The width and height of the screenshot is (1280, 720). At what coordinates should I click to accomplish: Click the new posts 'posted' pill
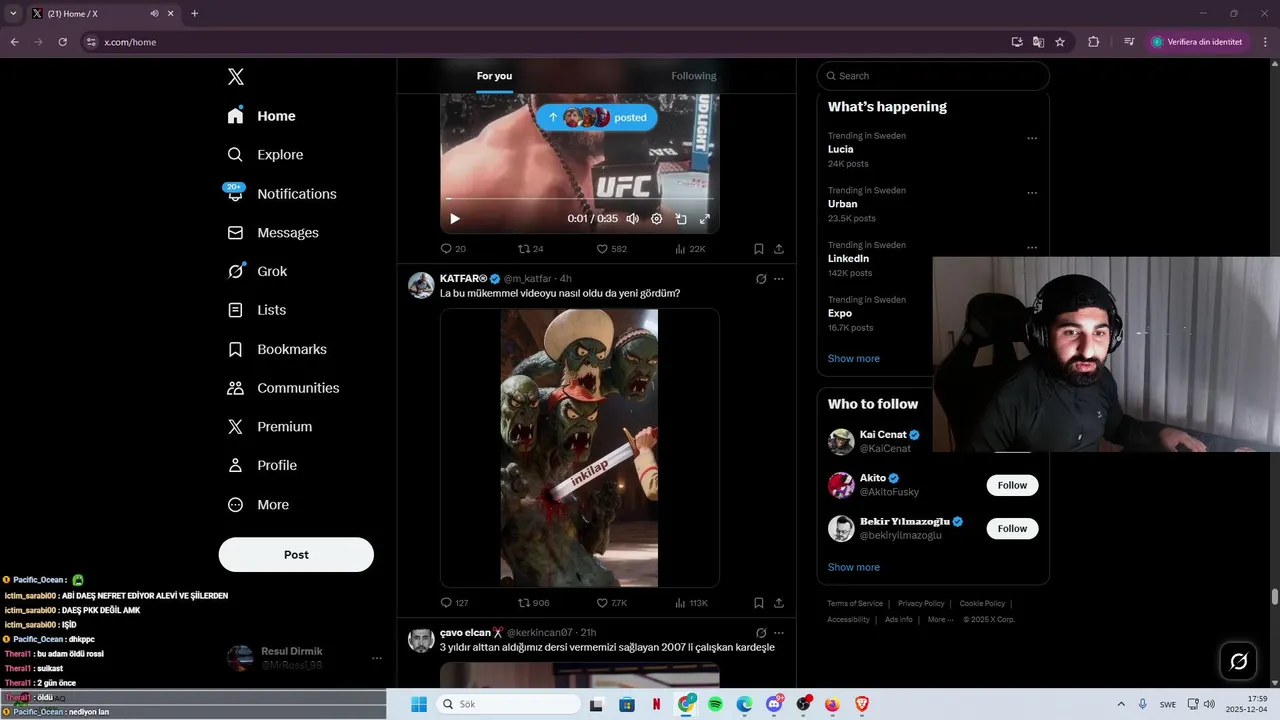point(597,117)
